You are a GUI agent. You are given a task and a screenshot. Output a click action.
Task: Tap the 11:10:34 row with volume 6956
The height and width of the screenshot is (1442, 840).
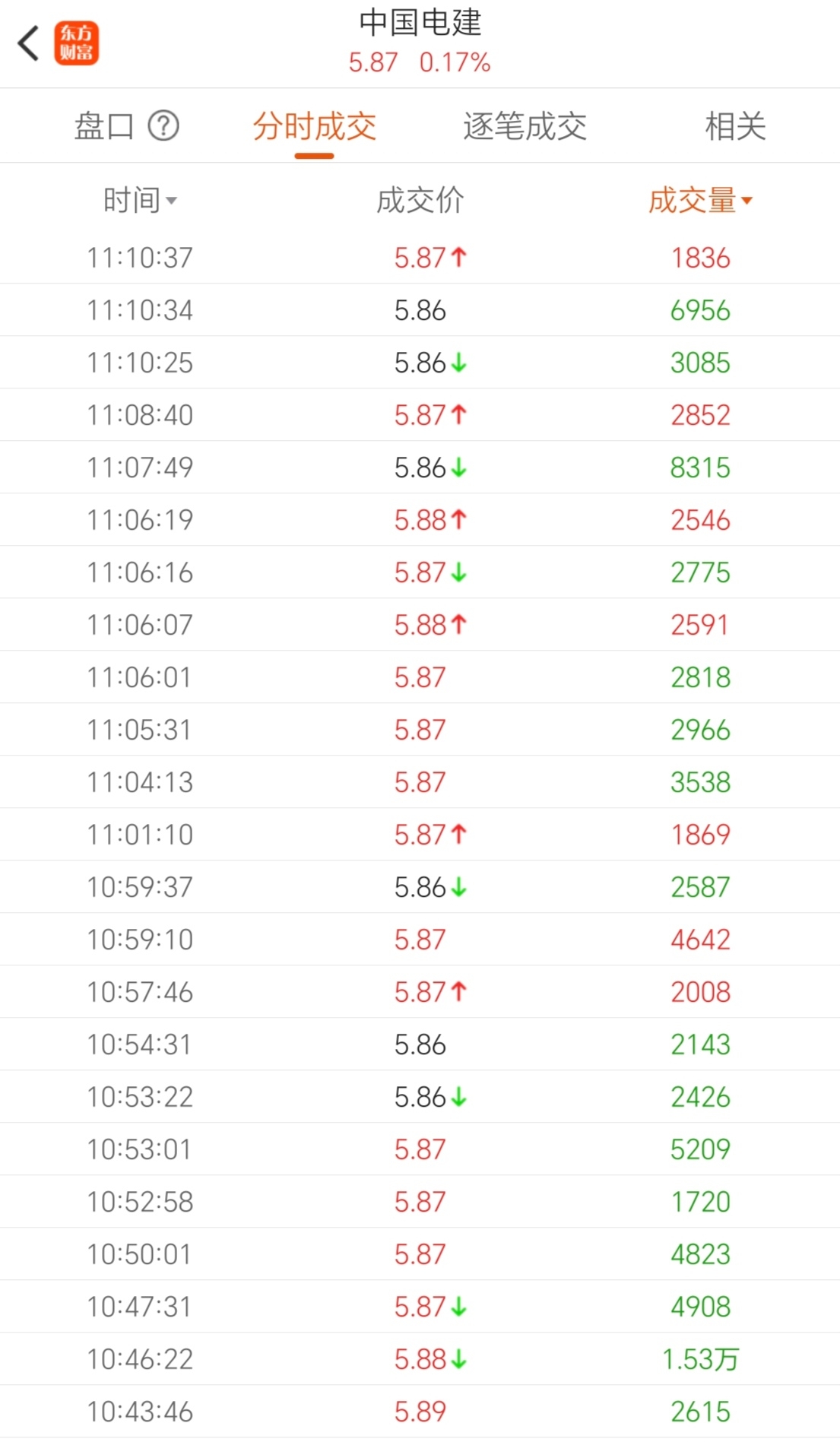(420, 310)
